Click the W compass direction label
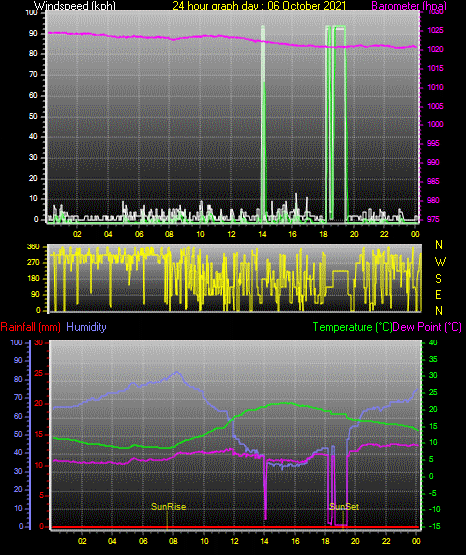 click(x=440, y=262)
